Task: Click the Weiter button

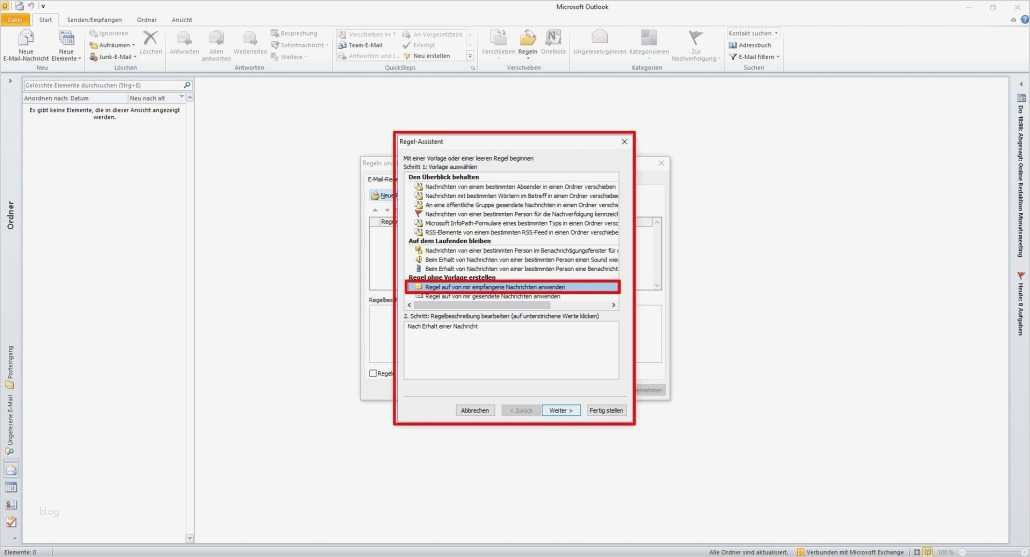Action: click(561, 411)
